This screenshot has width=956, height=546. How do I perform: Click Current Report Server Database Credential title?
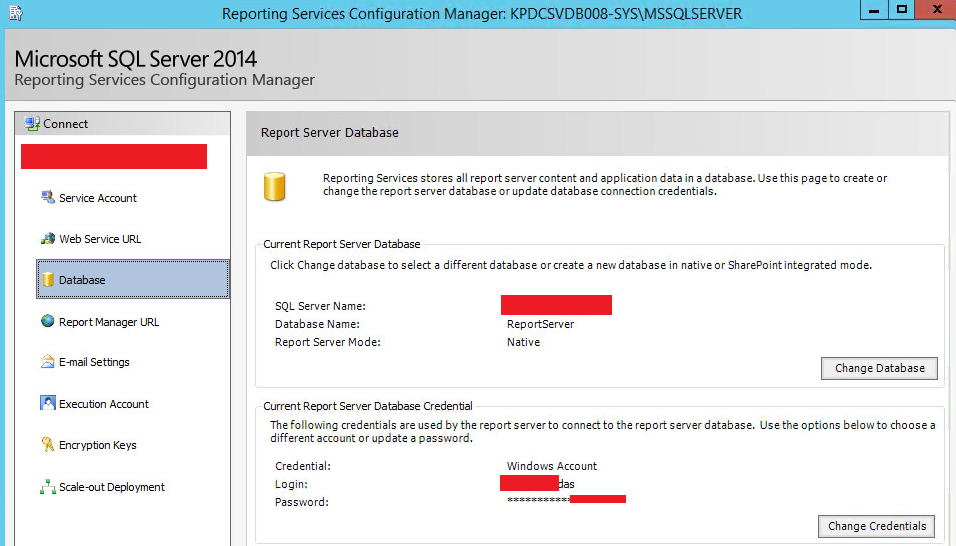[x=368, y=406]
